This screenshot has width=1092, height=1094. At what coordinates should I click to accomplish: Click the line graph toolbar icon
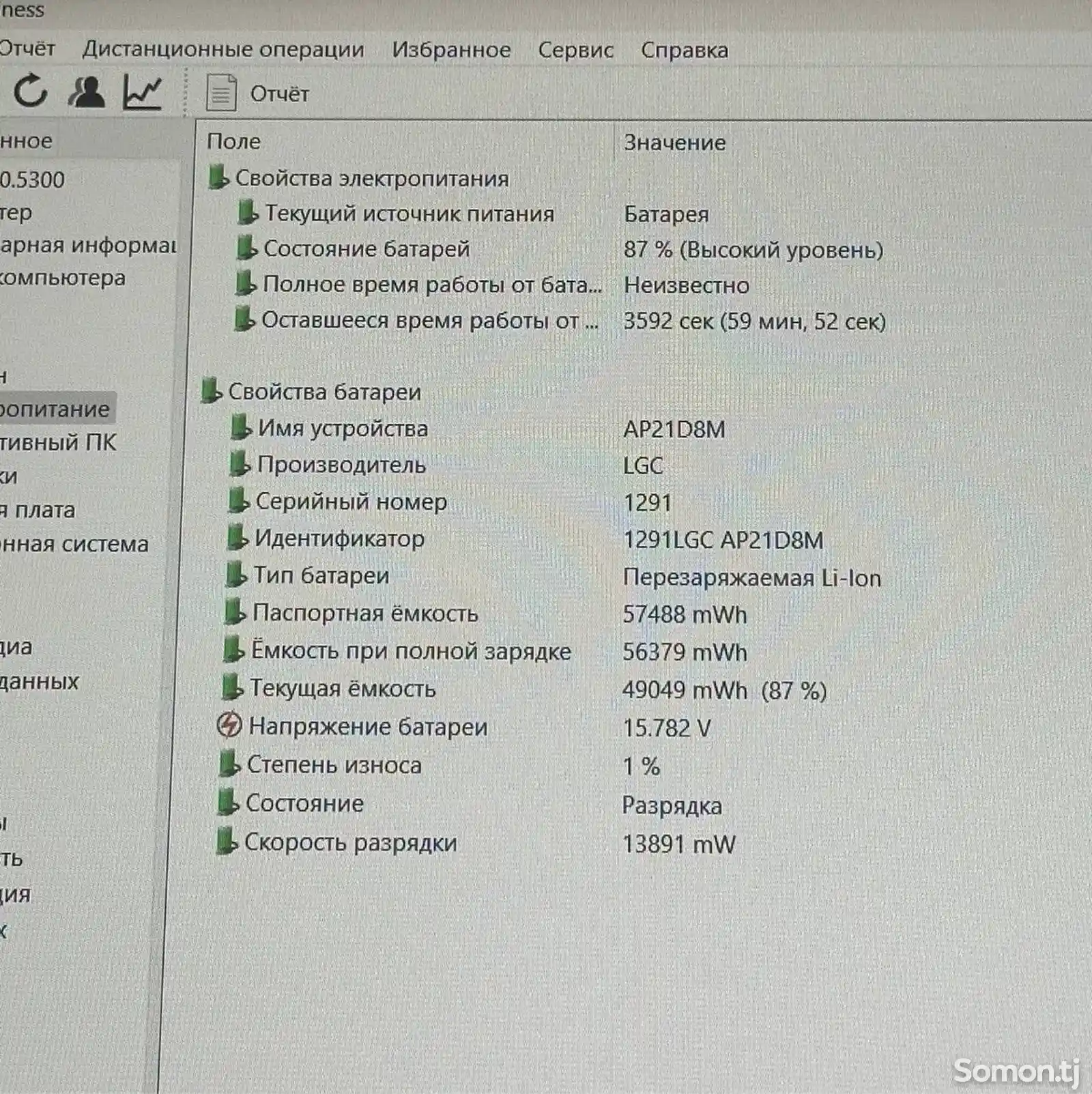[143, 92]
